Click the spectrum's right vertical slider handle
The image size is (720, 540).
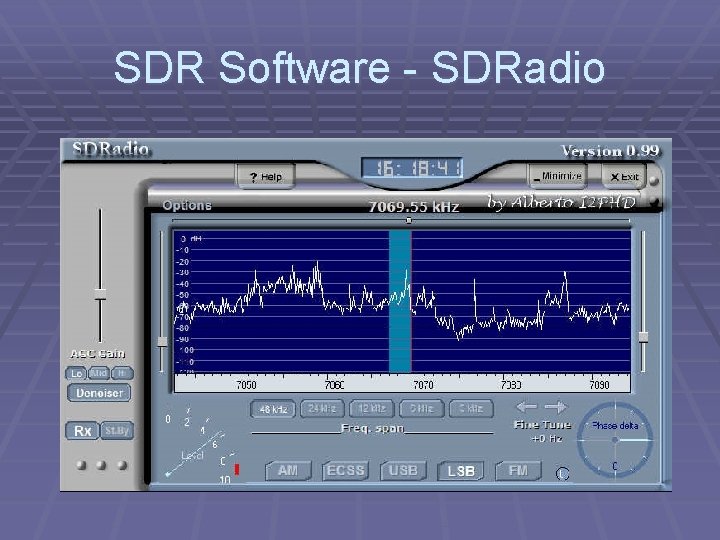[x=643, y=337]
